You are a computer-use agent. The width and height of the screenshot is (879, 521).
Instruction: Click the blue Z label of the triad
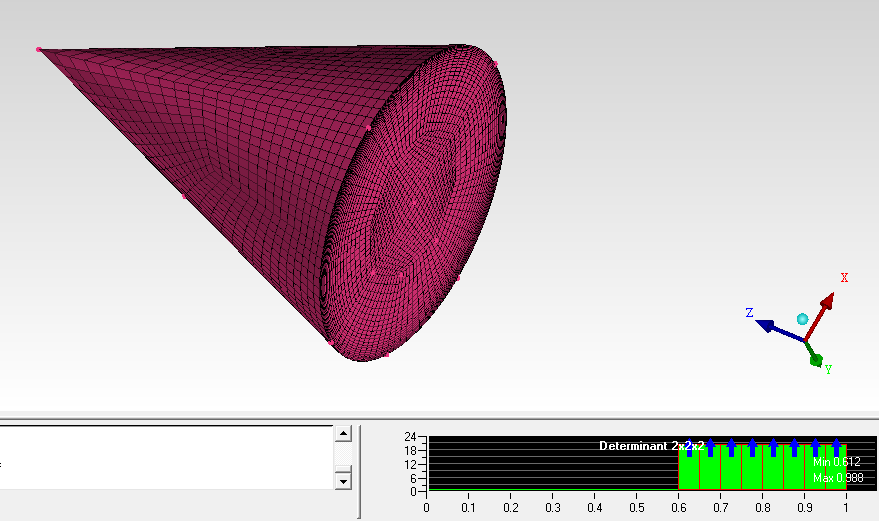click(x=749, y=313)
